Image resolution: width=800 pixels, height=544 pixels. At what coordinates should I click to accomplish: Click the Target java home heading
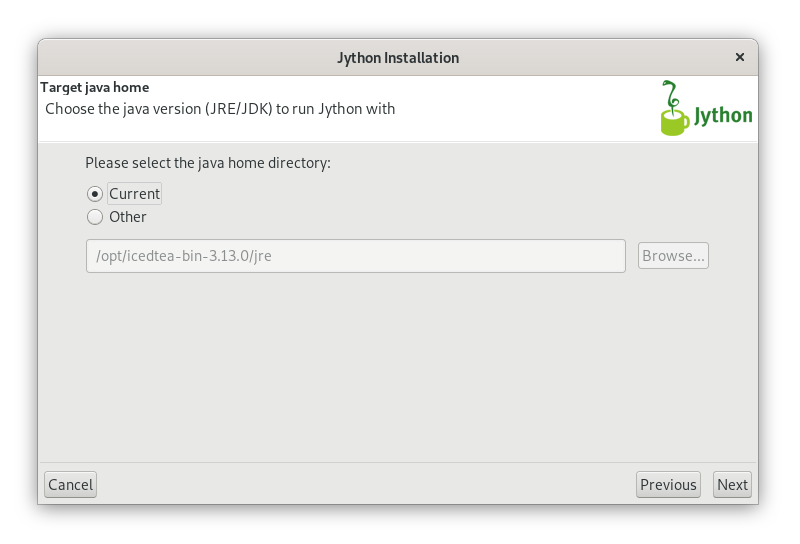pos(95,87)
